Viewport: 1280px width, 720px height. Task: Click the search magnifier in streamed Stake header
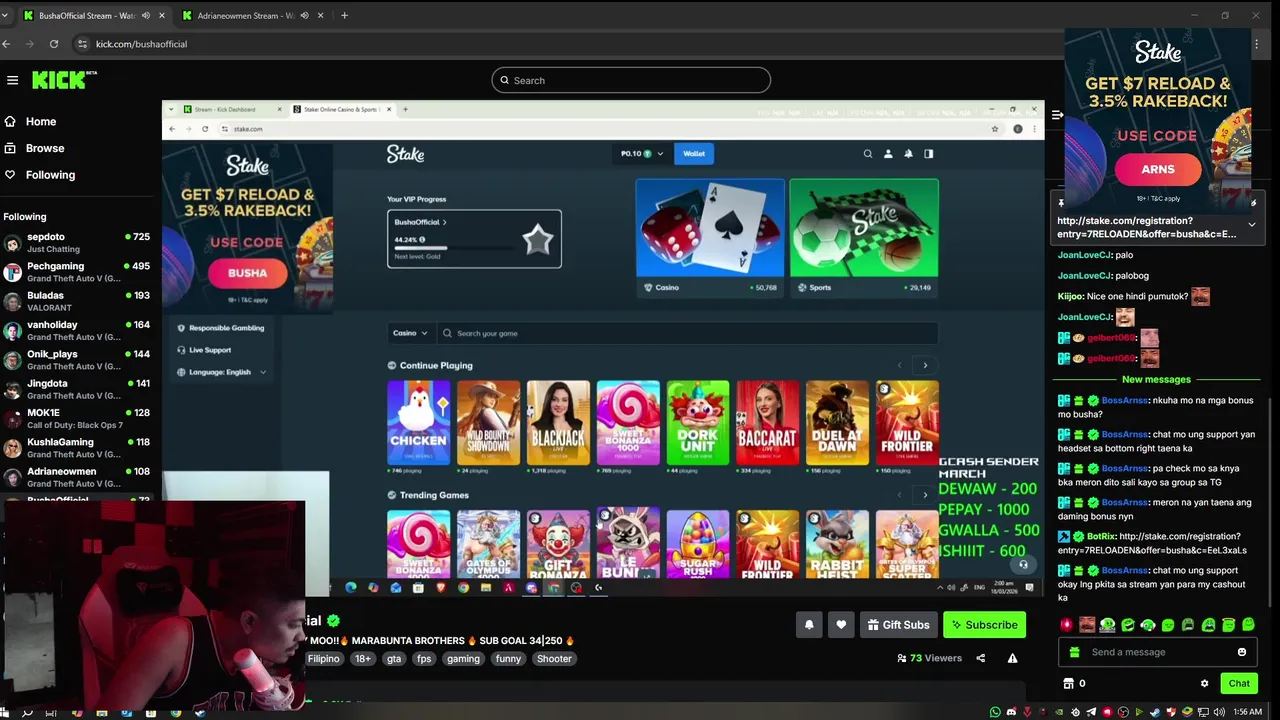coord(868,154)
